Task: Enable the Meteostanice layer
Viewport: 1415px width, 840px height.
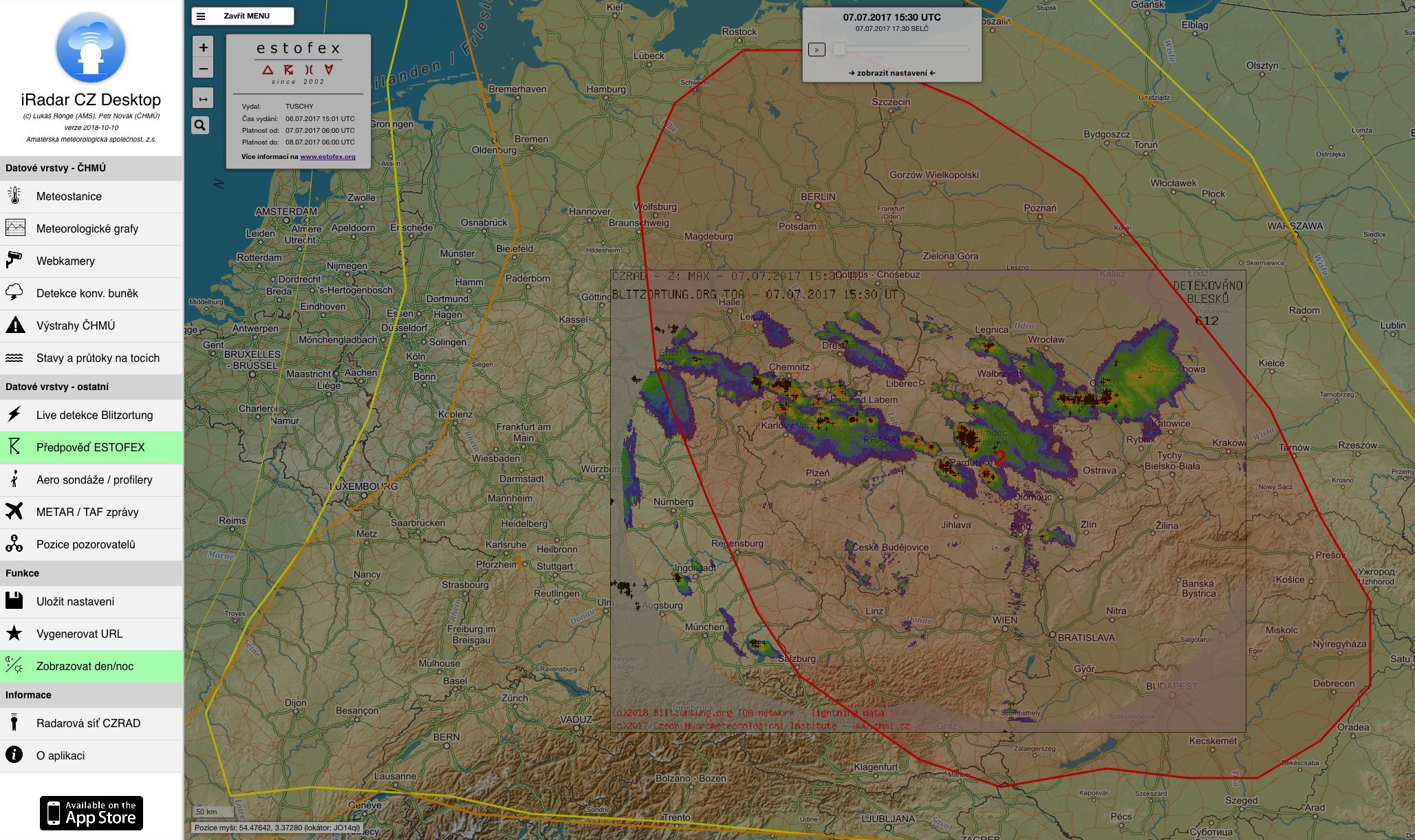Action: pos(91,196)
